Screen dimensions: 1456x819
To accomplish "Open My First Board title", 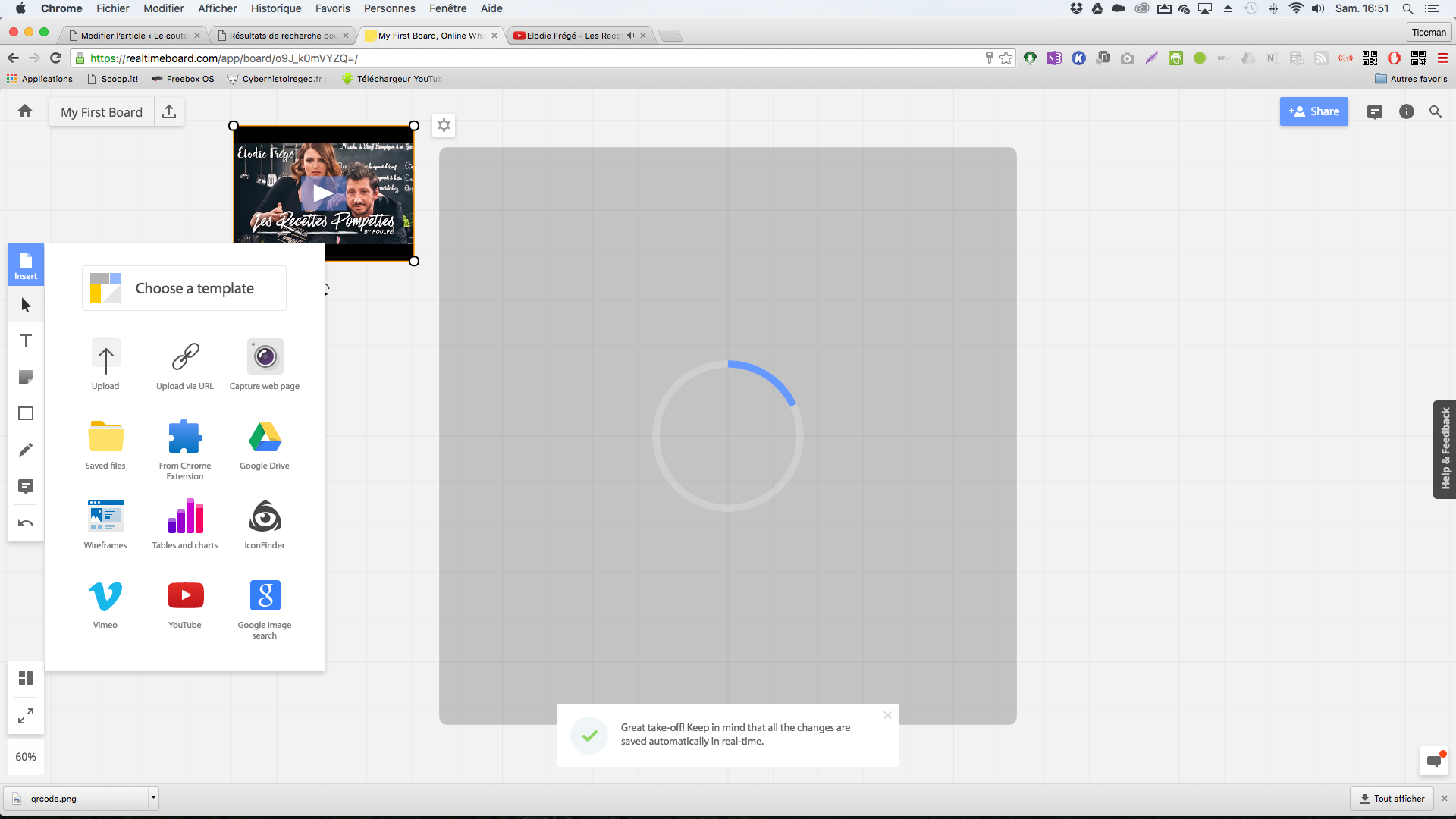I will coord(102,112).
